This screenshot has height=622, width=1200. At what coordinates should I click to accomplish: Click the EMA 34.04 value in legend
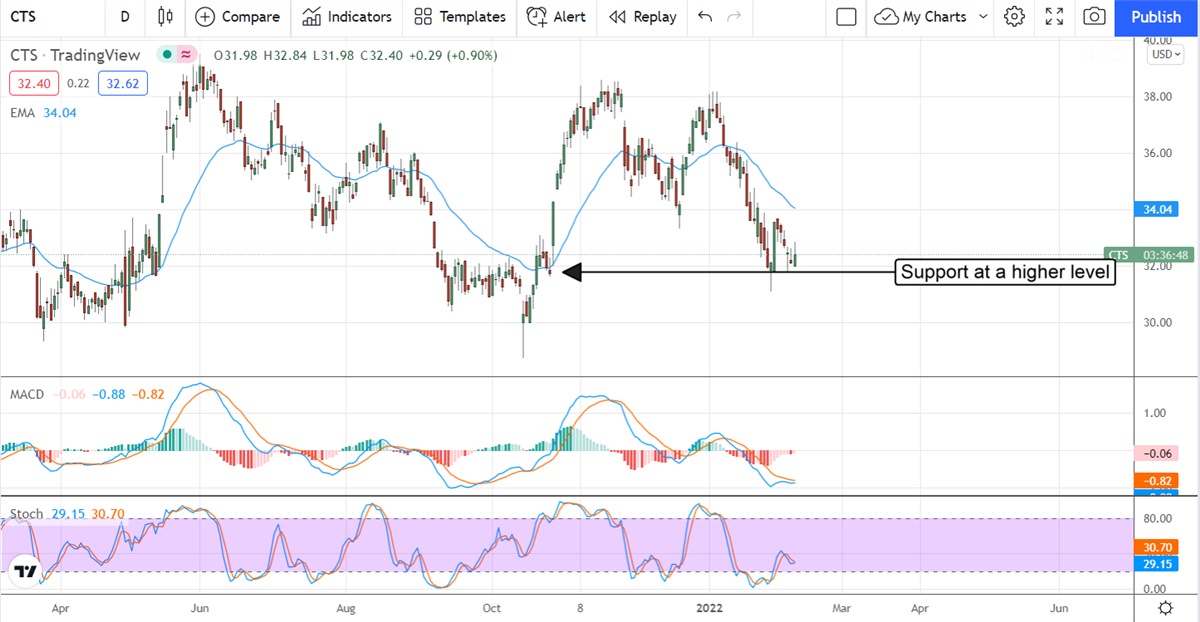pos(58,113)
